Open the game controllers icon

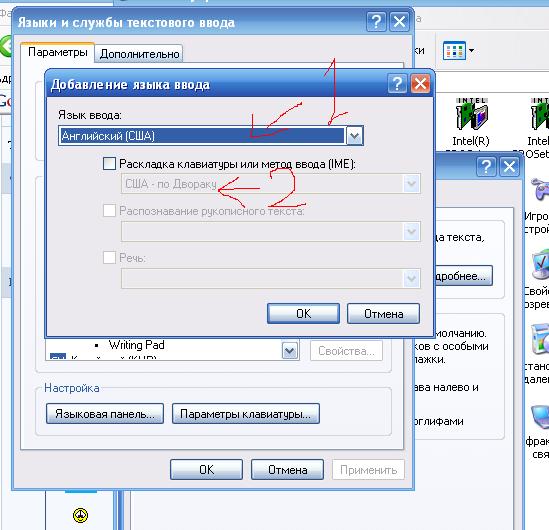(540, 189)
